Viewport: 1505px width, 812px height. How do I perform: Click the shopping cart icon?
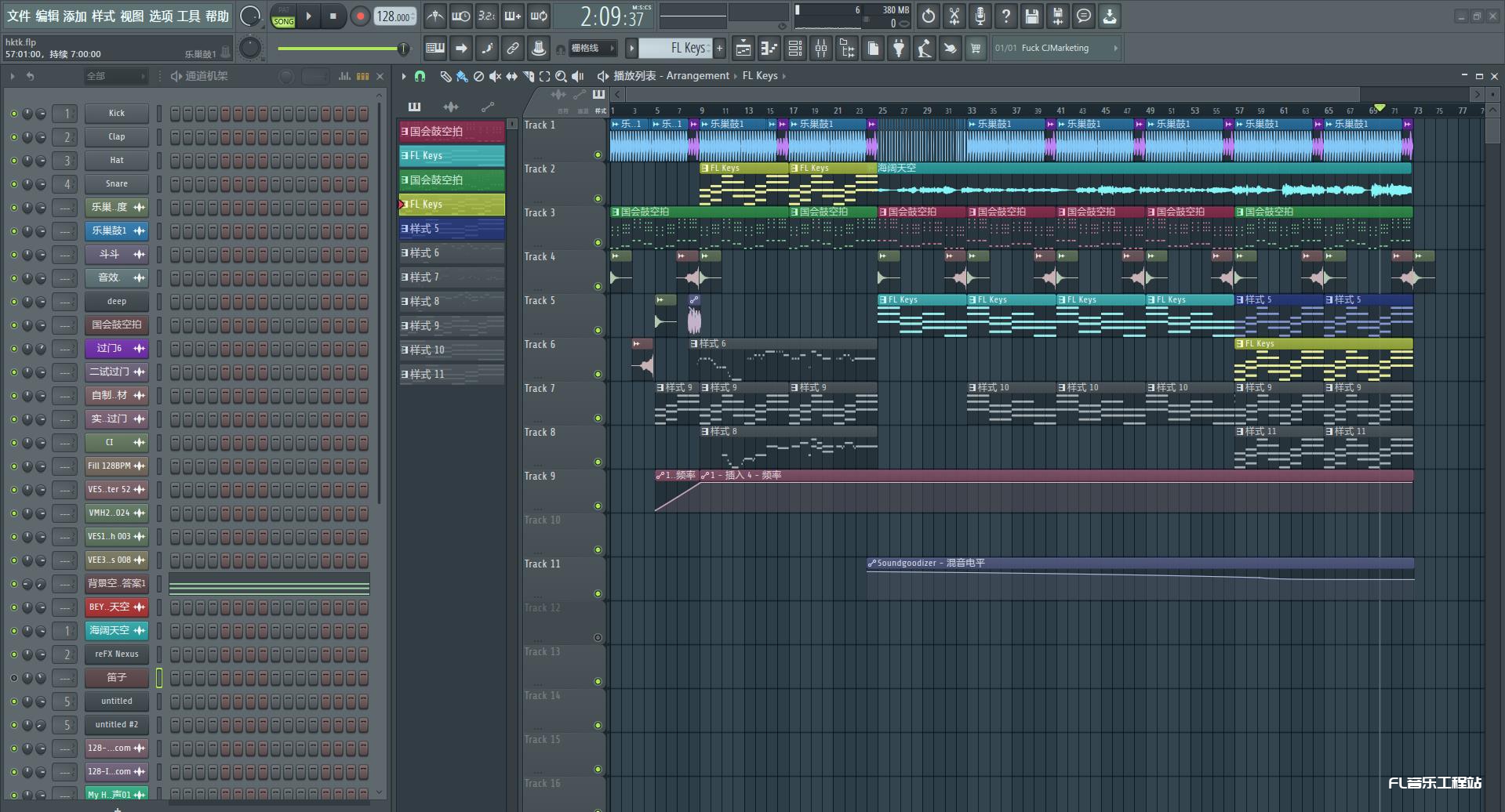976,49
